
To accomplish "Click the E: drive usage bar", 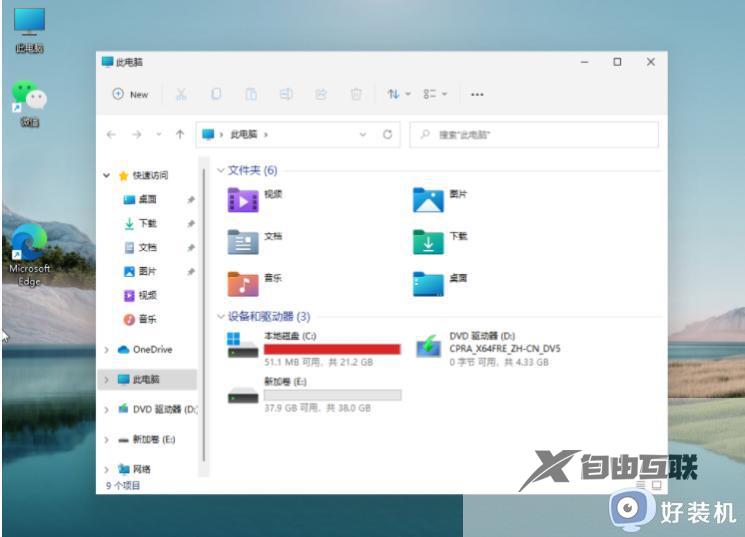I will [332, 395].
